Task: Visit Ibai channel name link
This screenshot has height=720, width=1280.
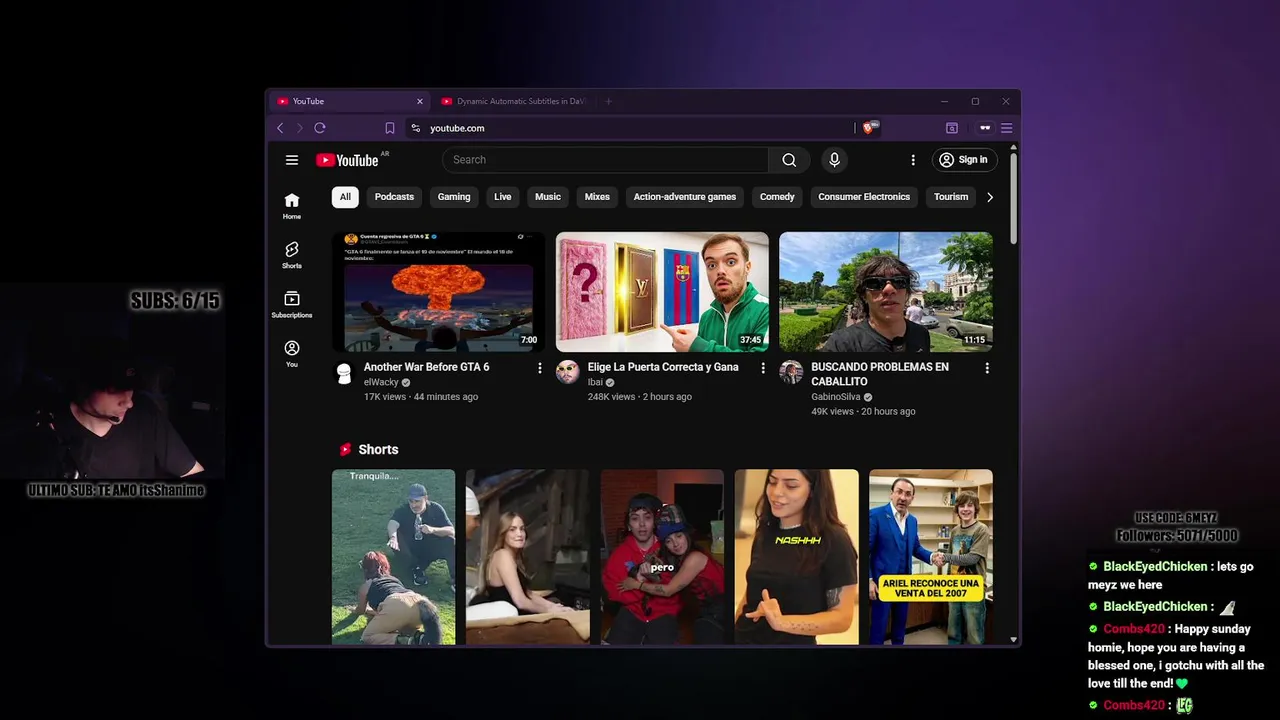Action: click(x=595, y=382)
